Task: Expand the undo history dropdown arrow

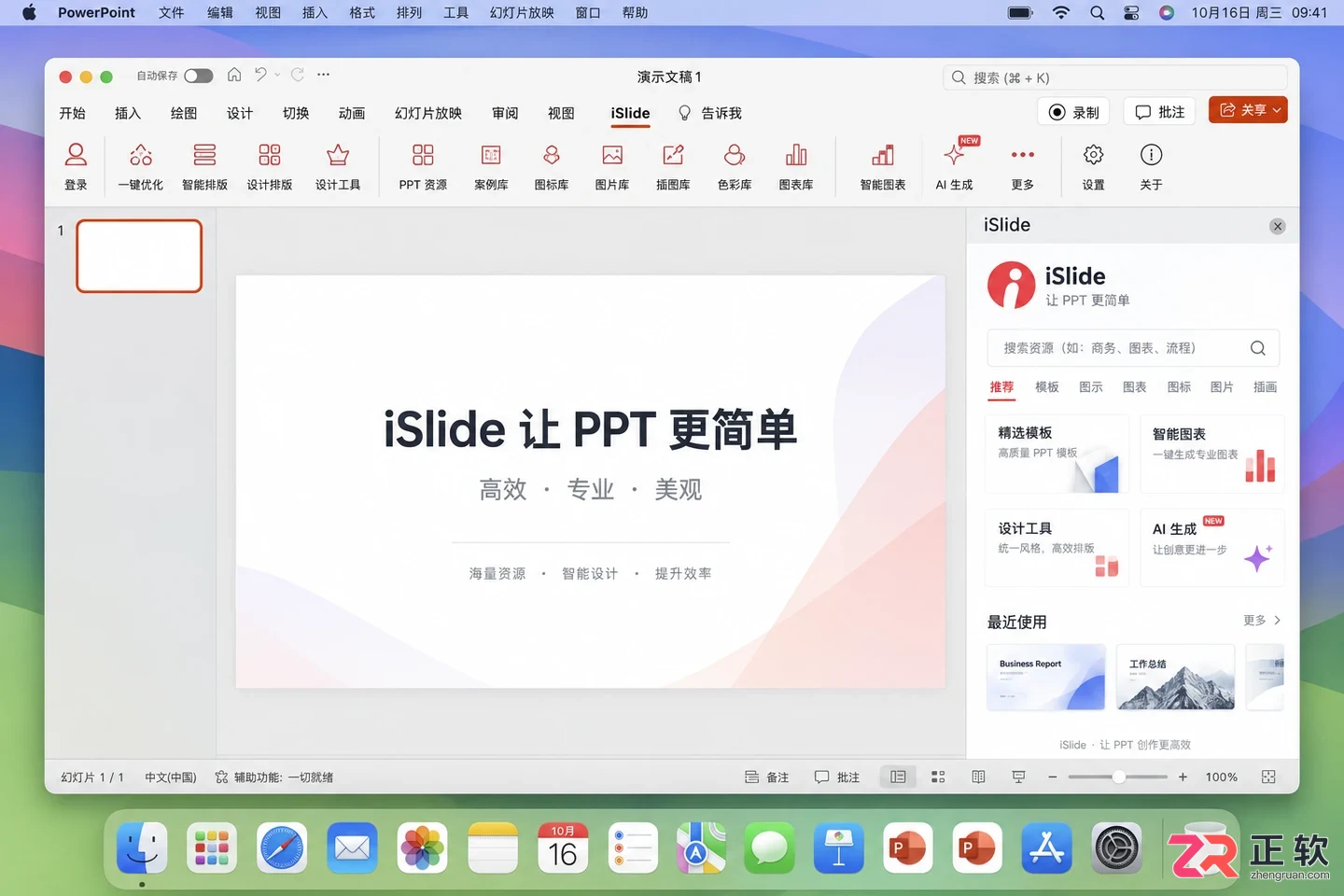Action: pos(277,75)
